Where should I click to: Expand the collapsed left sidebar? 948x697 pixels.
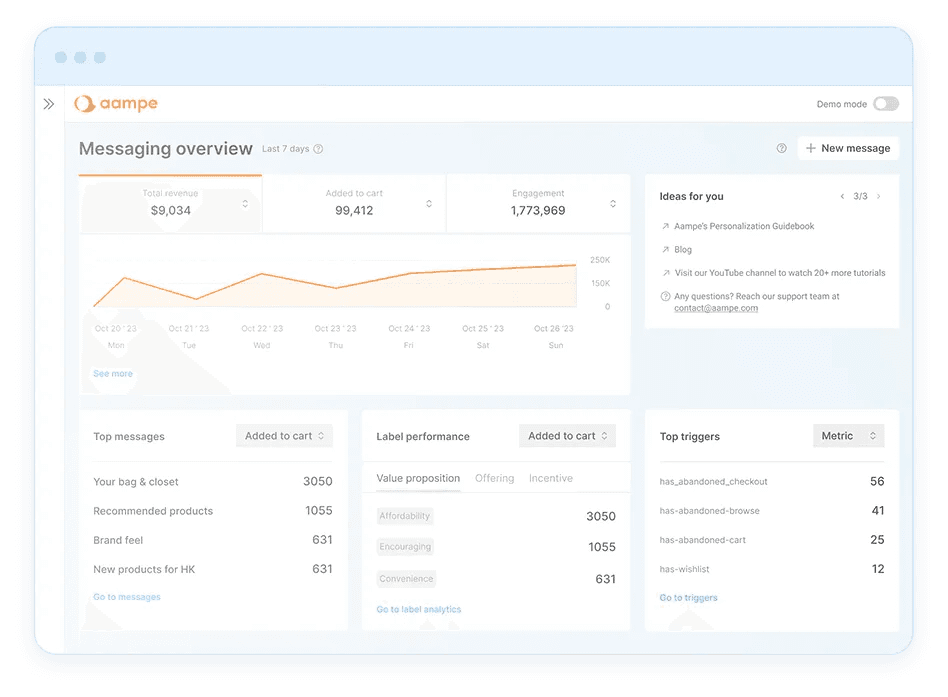[48, 103]
